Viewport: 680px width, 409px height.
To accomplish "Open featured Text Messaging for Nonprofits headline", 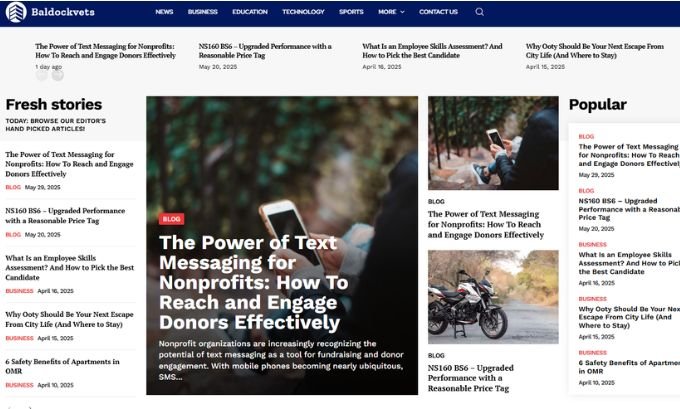I will coord(253,282).
